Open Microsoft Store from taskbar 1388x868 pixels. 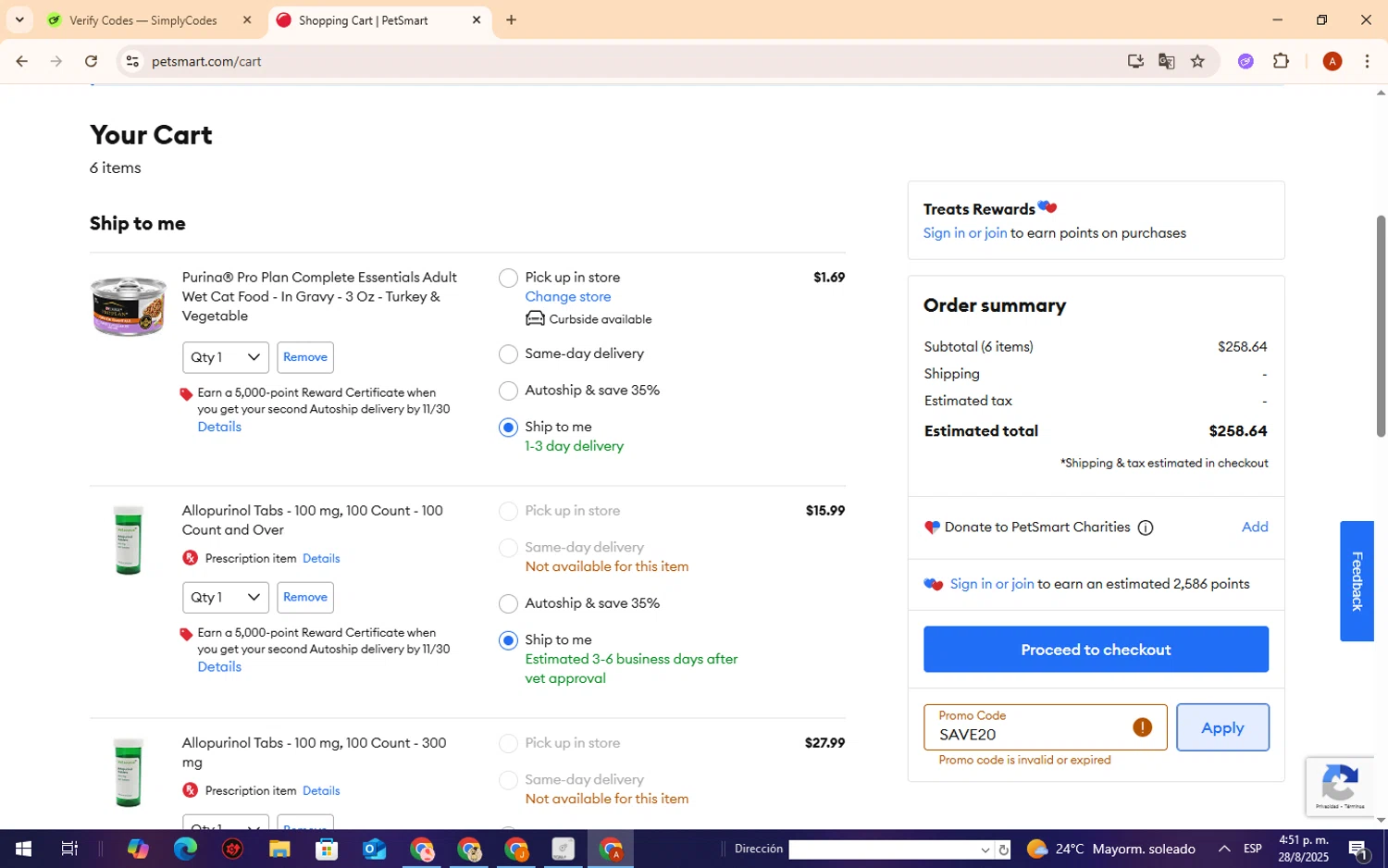pyautogui.click(x=327, y=849)
